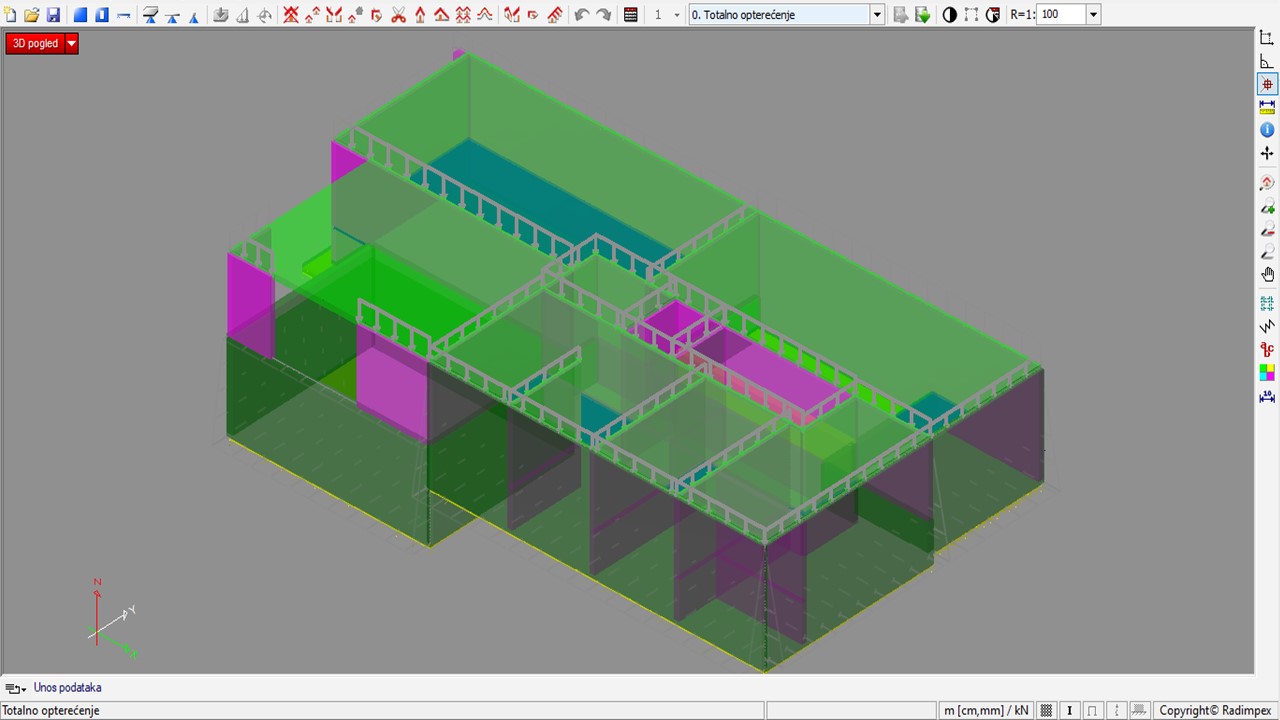The image size is (1280, 720).
Task: Toggle the black-white contrast display icon
Action: (949, 15)
